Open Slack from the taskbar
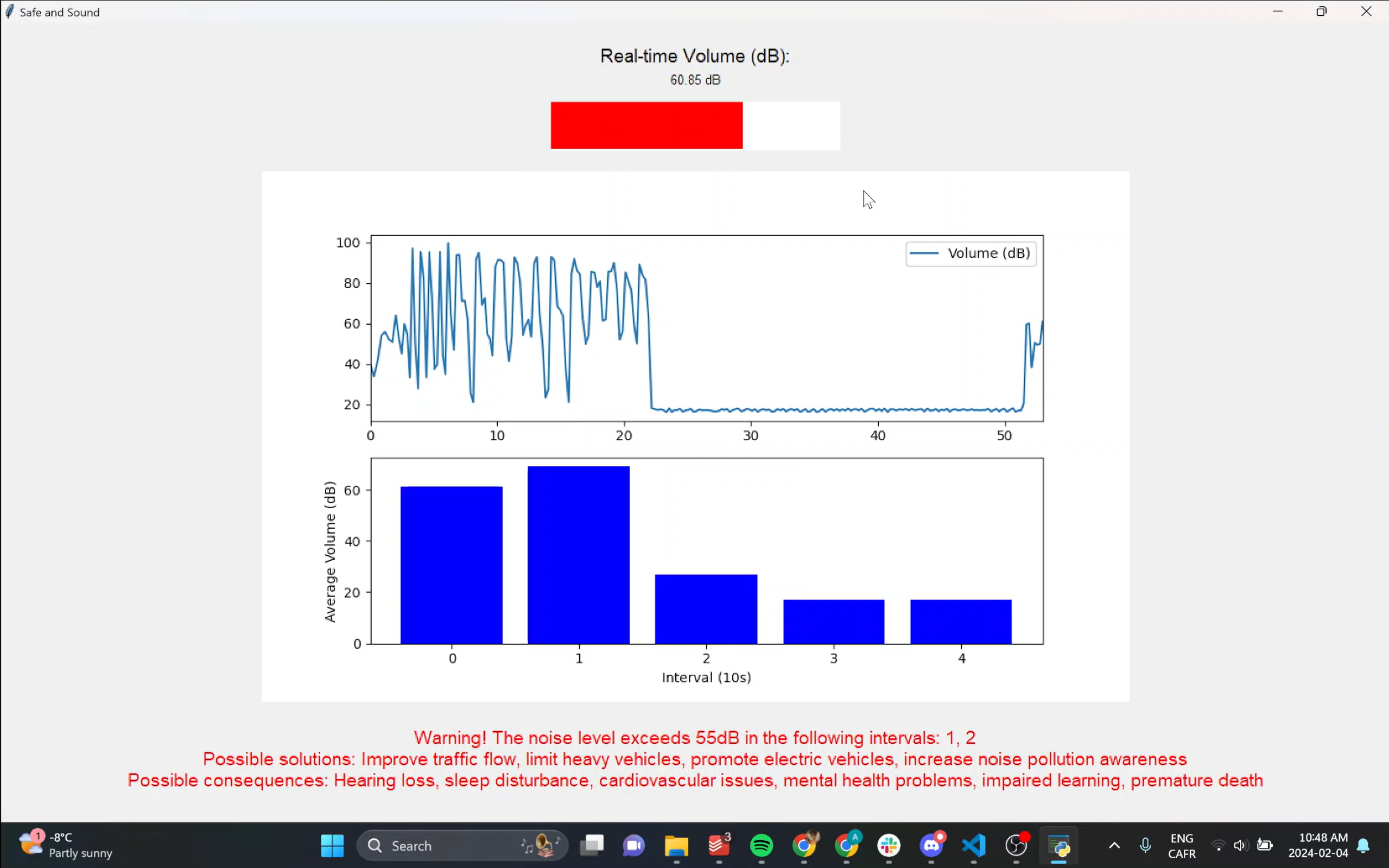This screenshot has height=868, width=1389. tap(889, 846)
